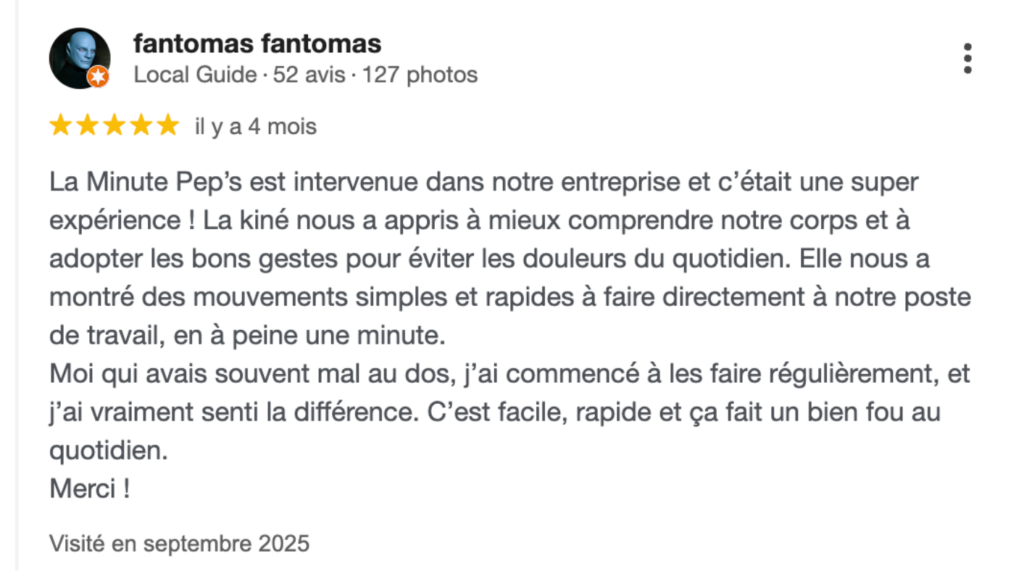Click the "il y a 4 mois" timestamp
Viewport: 1024px width, 580px height.
pos(255,127)
